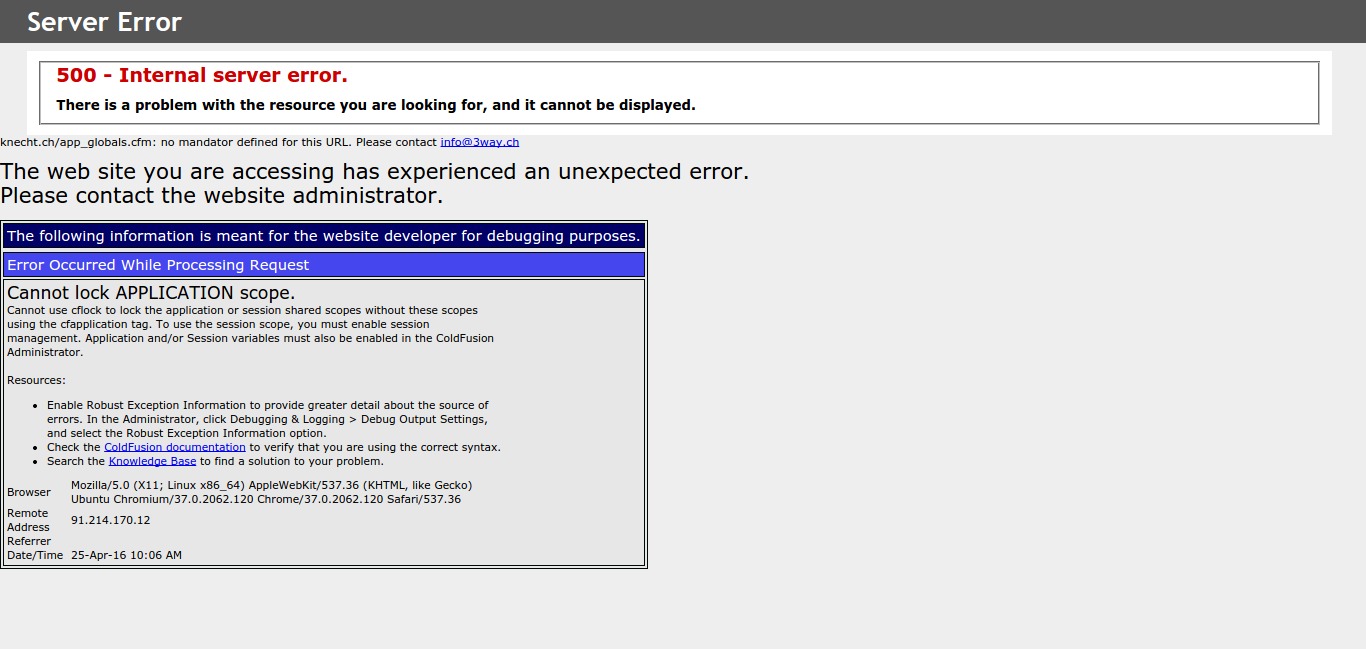Click 'The web site you are accessing' line
Screen dimensions: 1366x649
374,171
